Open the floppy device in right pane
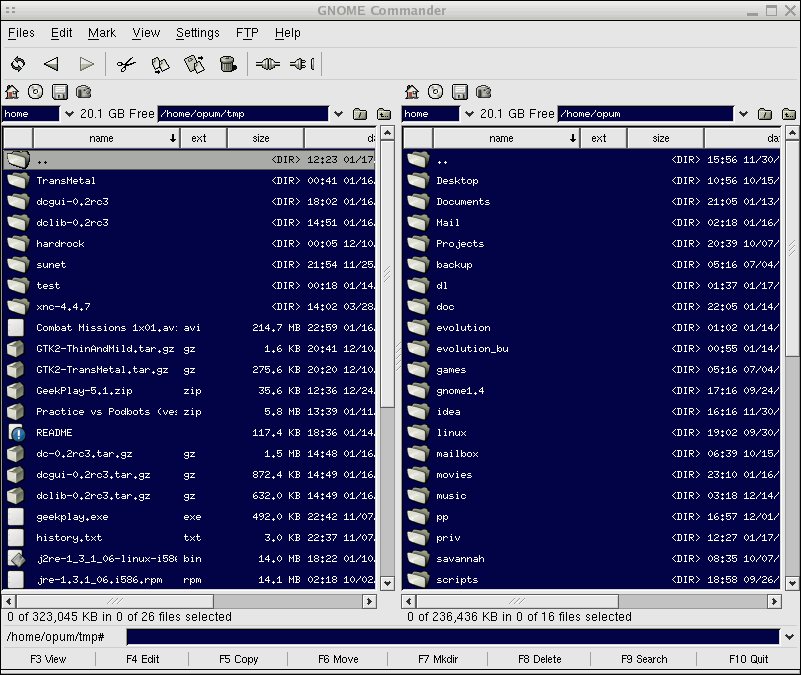801x675 pixels. (x=459, y=92)
